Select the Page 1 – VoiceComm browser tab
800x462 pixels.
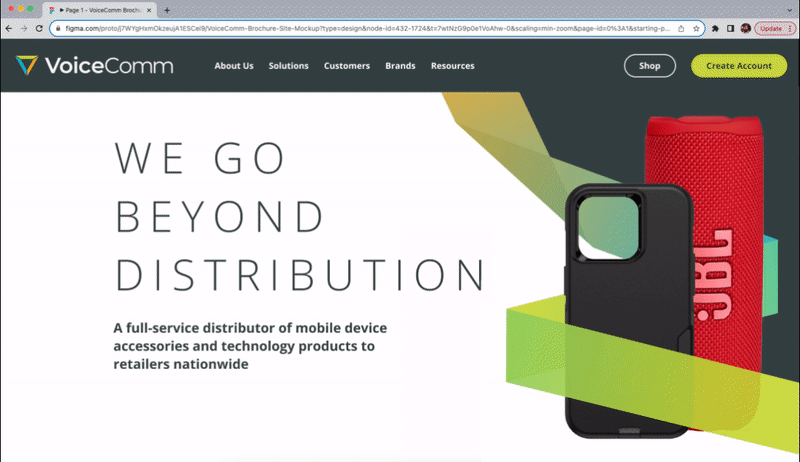click(99, 10)
